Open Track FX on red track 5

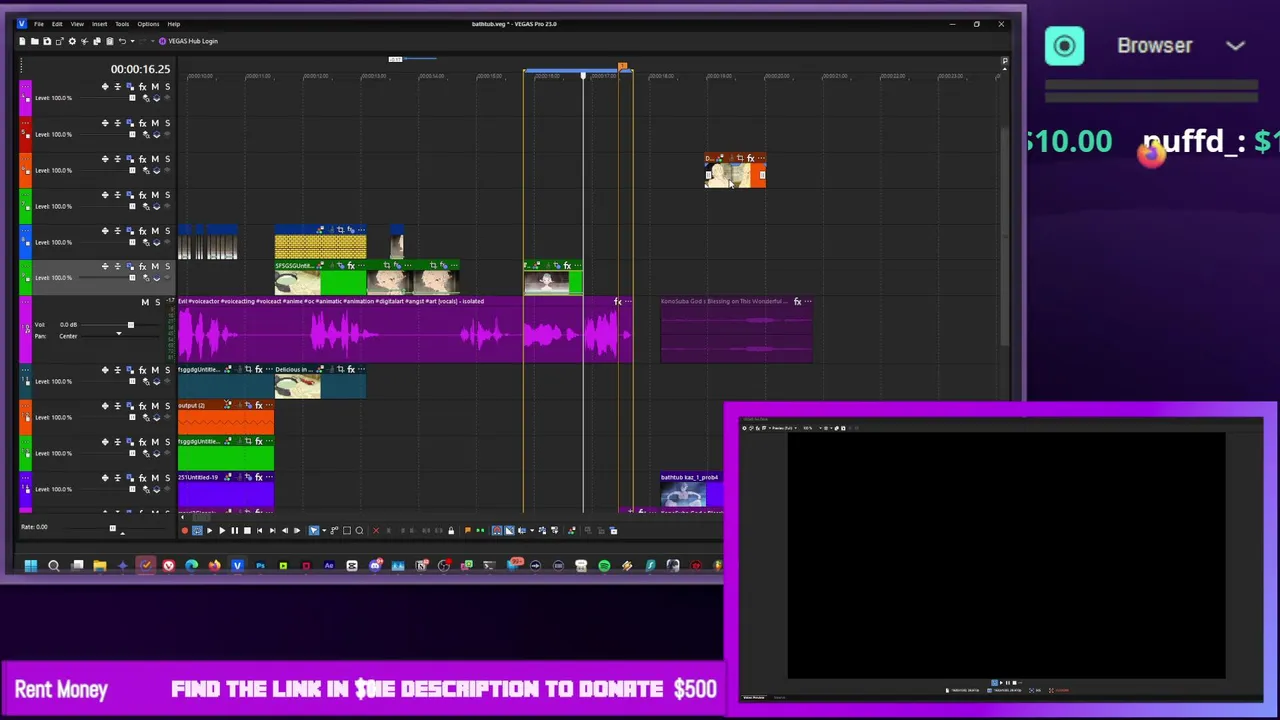click(142, 123)
